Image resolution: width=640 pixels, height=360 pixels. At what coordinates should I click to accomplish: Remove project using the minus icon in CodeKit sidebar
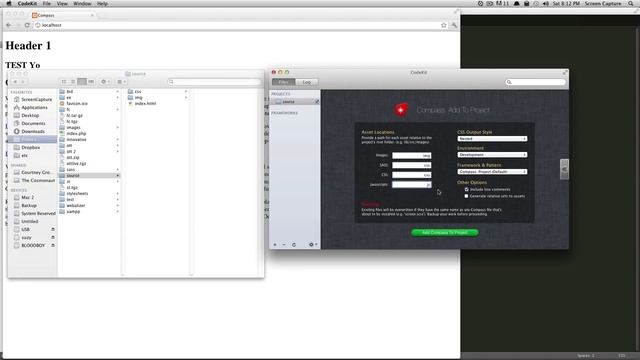(284, 244)
